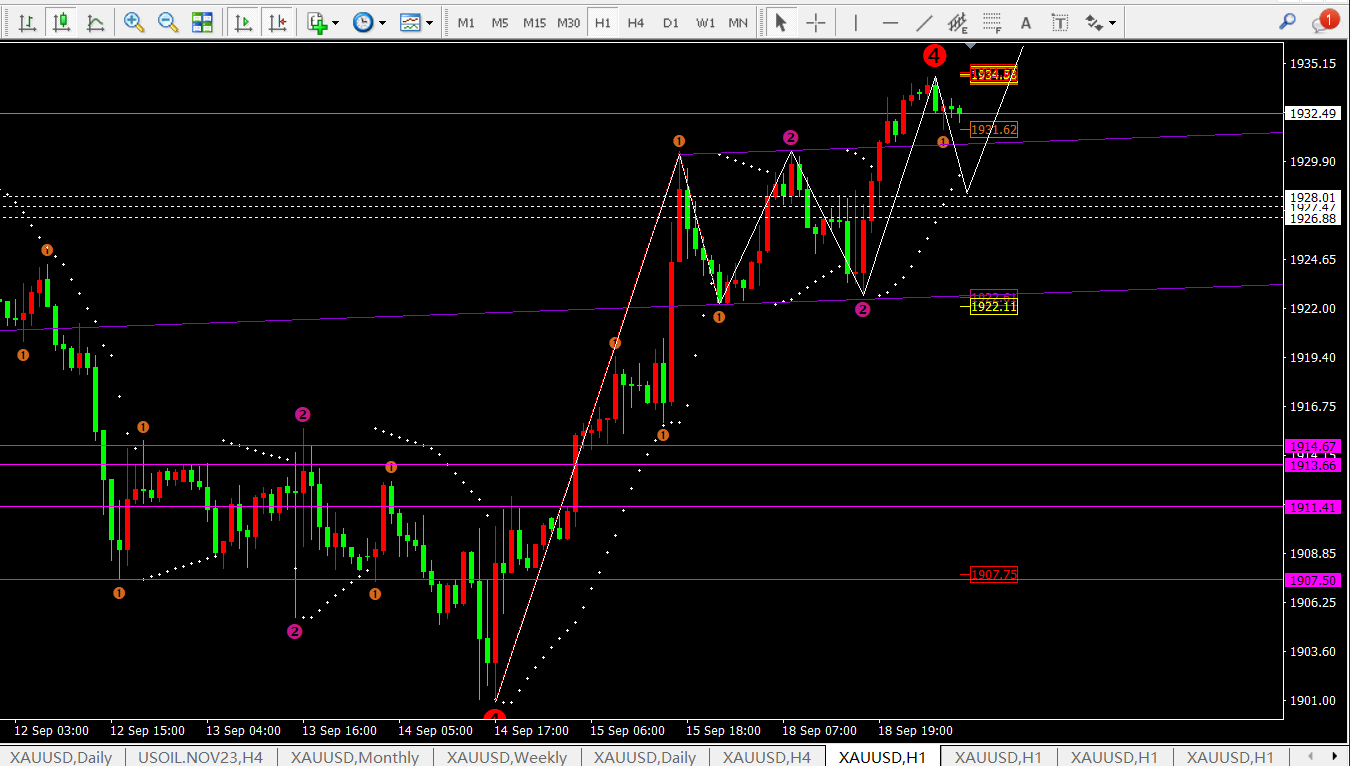Switch to bar chart view
The width and height of the screenshot is (1350, 766).
tap(29, 22)
